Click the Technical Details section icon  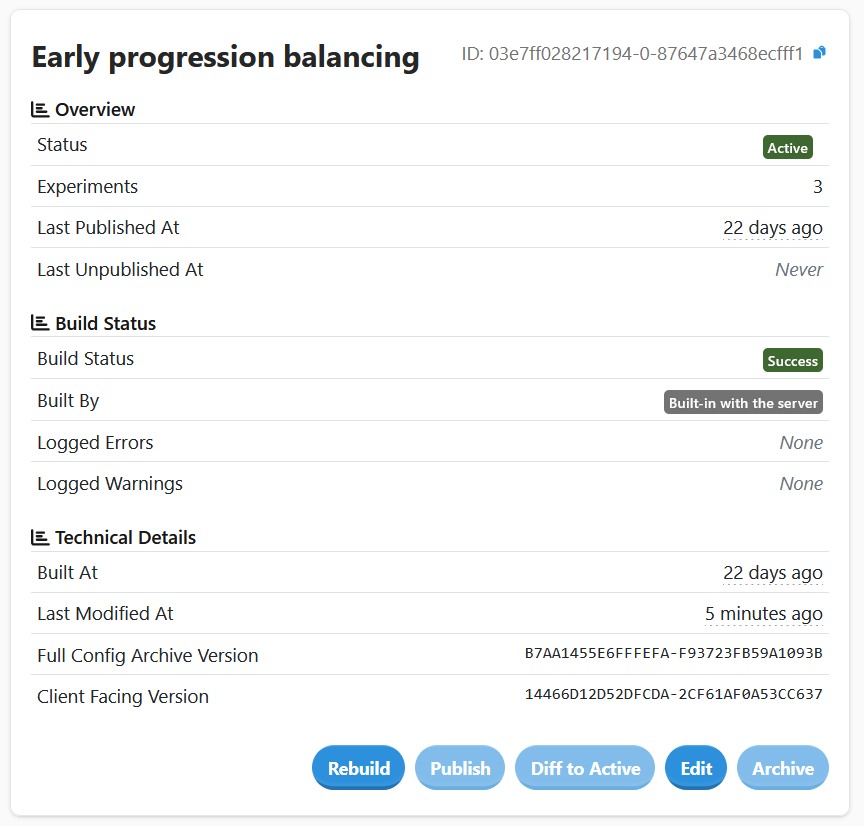click(x=40, y=537)
